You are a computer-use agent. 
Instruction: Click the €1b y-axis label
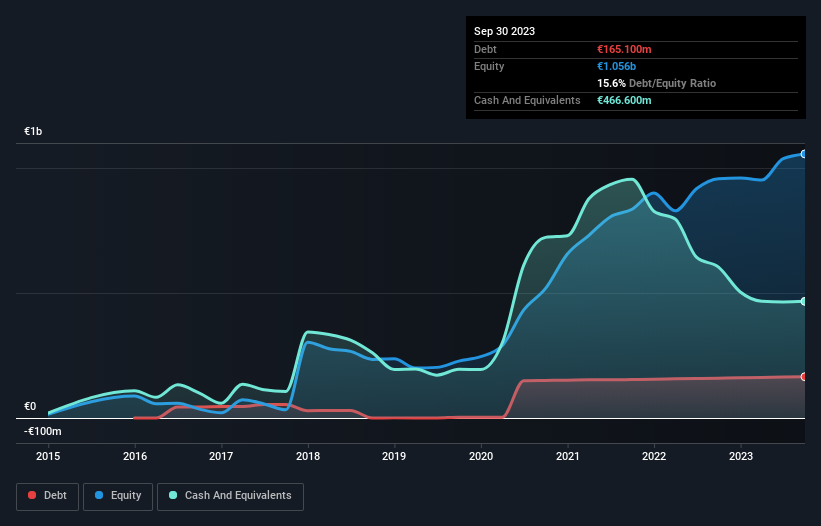[x=33, y=131]
